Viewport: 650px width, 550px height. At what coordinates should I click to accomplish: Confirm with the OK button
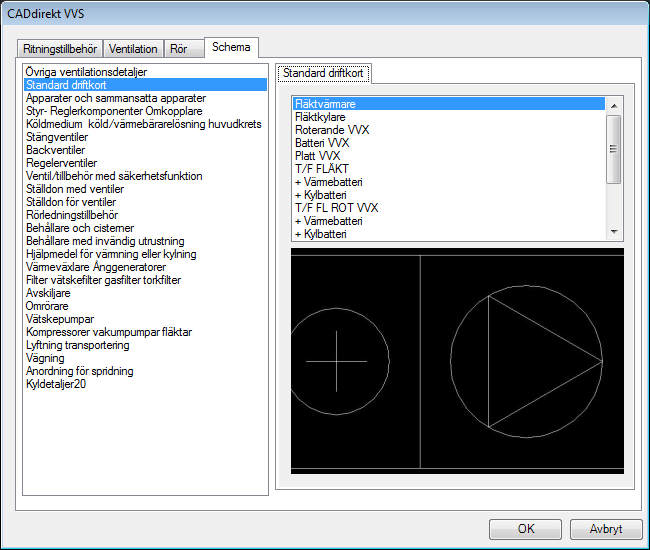[x=526, y=529]
